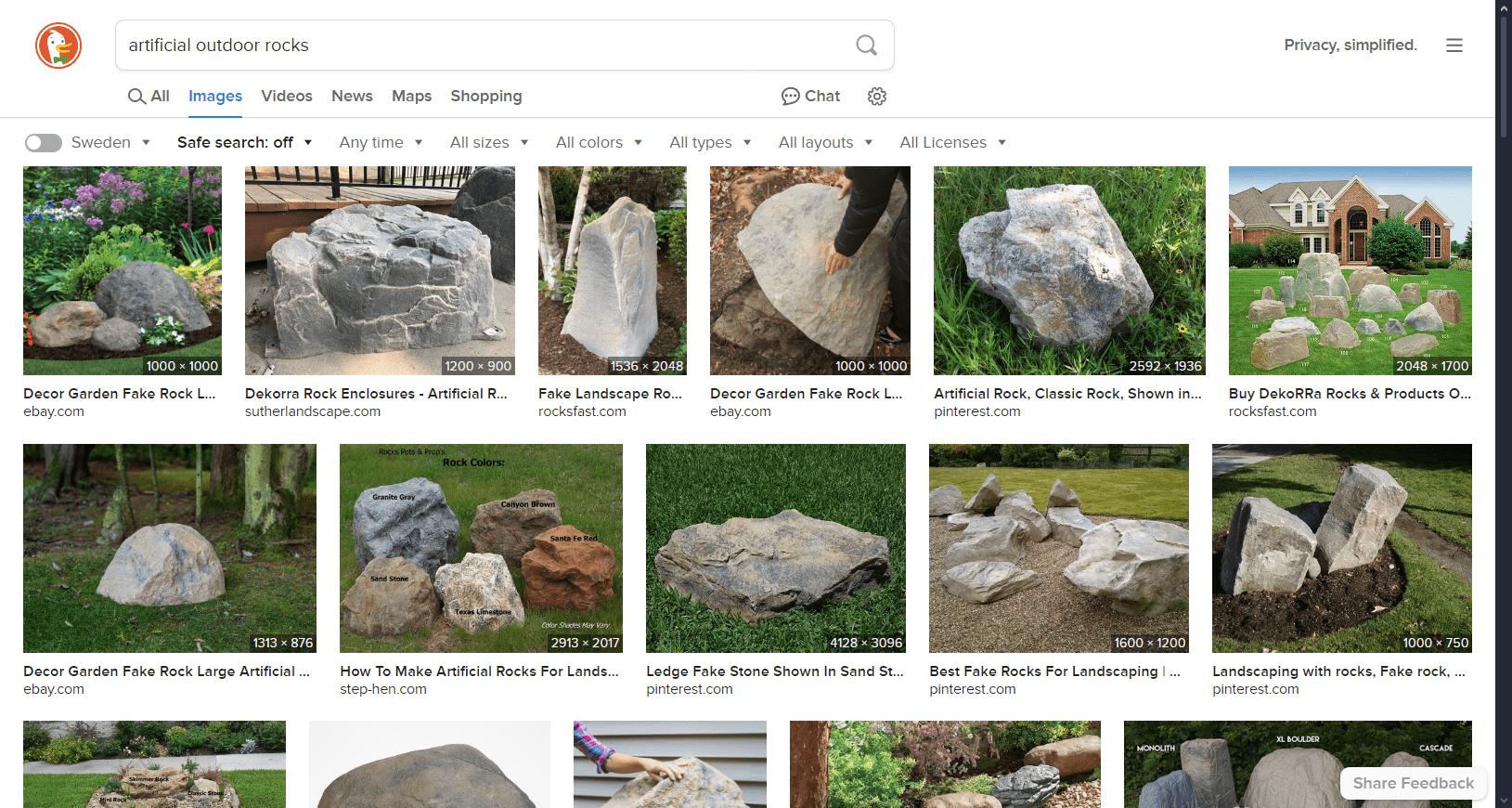This screenshot has width=1512, height=808.
Task: Open the All colors filter dropdown
Action: tap(599, 143)
